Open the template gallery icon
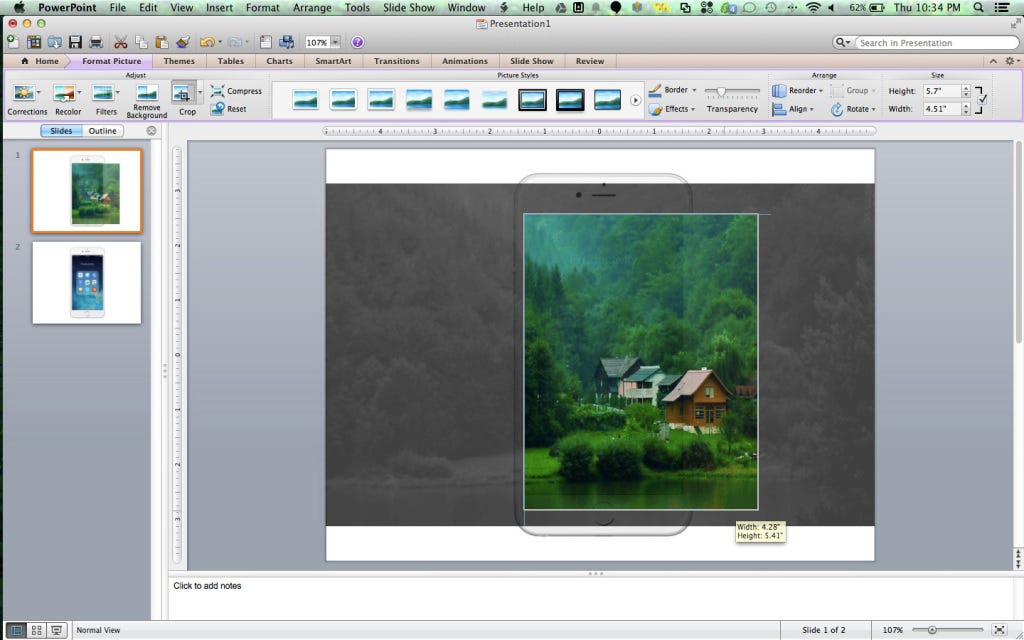1024x640 pixels. coord(34,42)
